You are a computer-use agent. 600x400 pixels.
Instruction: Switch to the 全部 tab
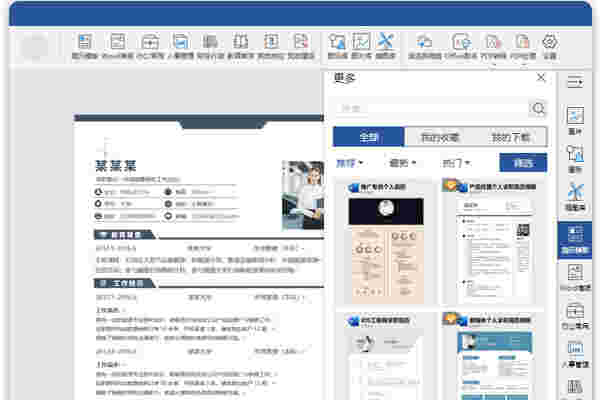pyautogui.click(x=368, y=137)
